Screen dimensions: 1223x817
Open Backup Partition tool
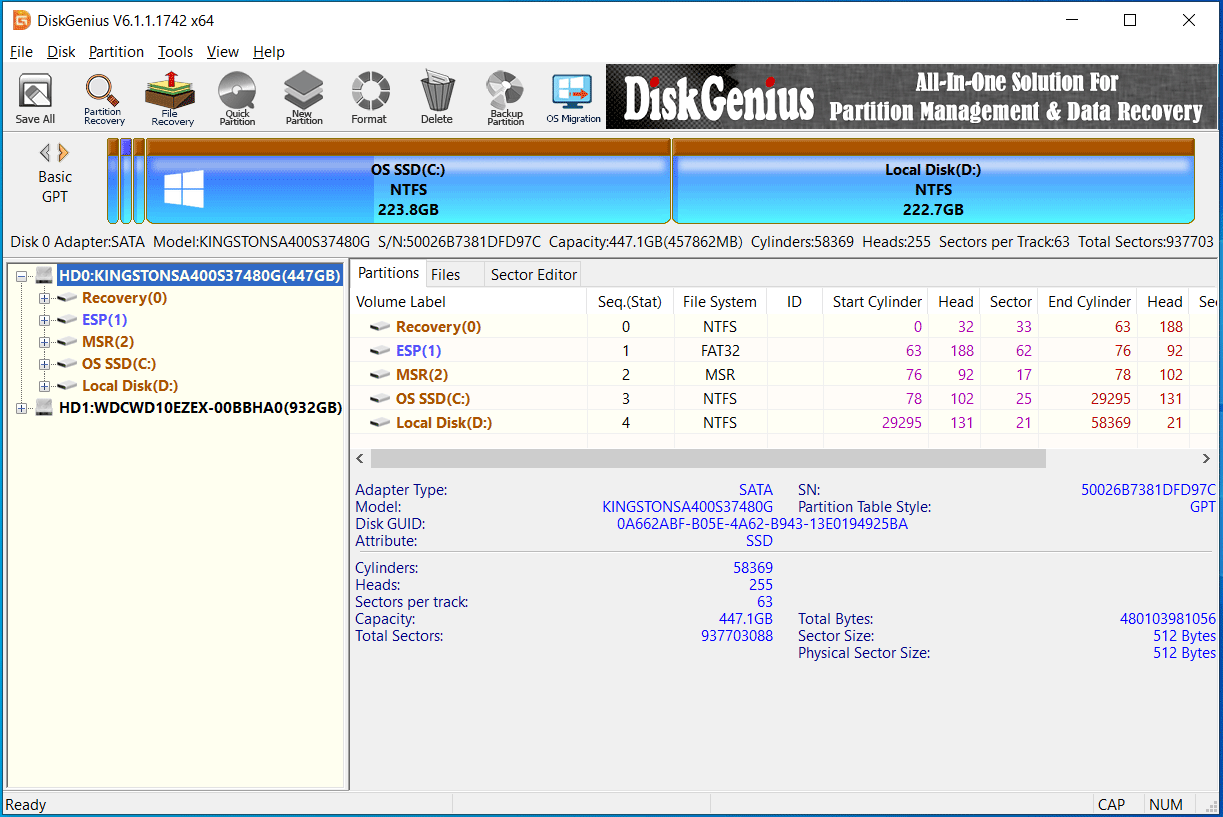(x=504, y=97)
